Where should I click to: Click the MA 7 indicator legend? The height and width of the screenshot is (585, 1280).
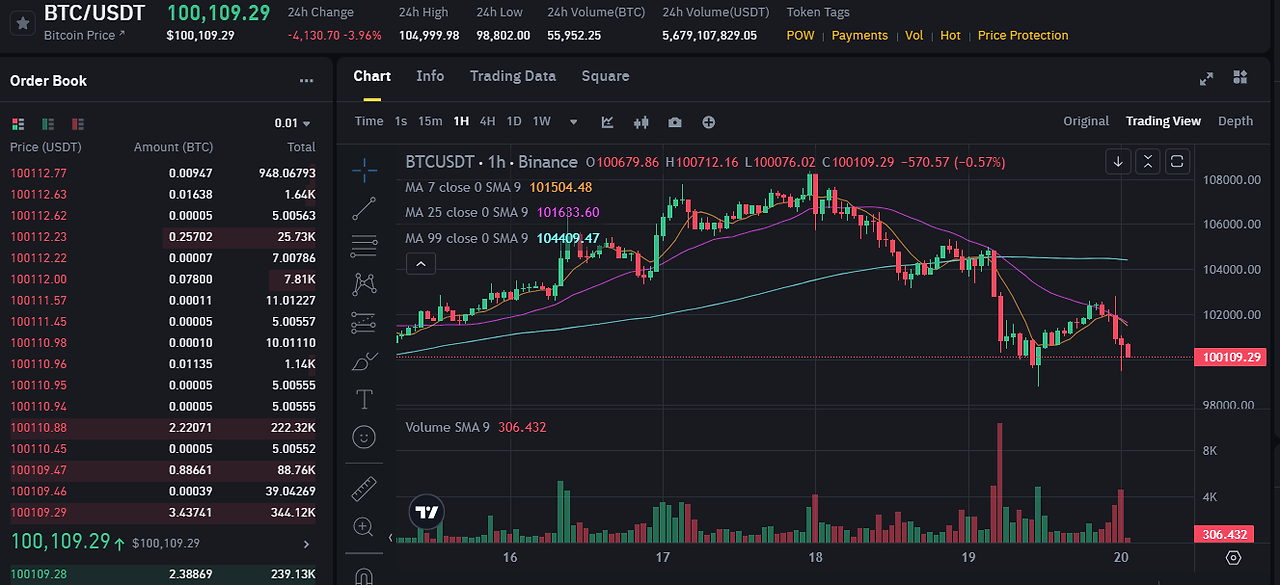[x=498, y=187]
